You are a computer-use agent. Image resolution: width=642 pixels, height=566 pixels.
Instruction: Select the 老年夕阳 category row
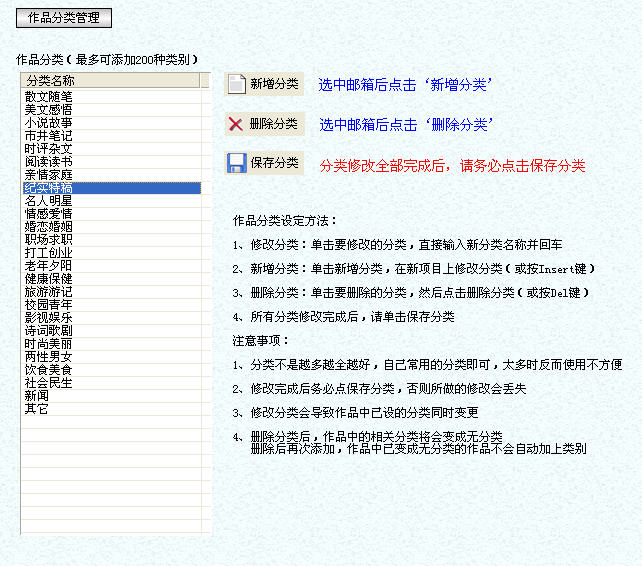111,266
